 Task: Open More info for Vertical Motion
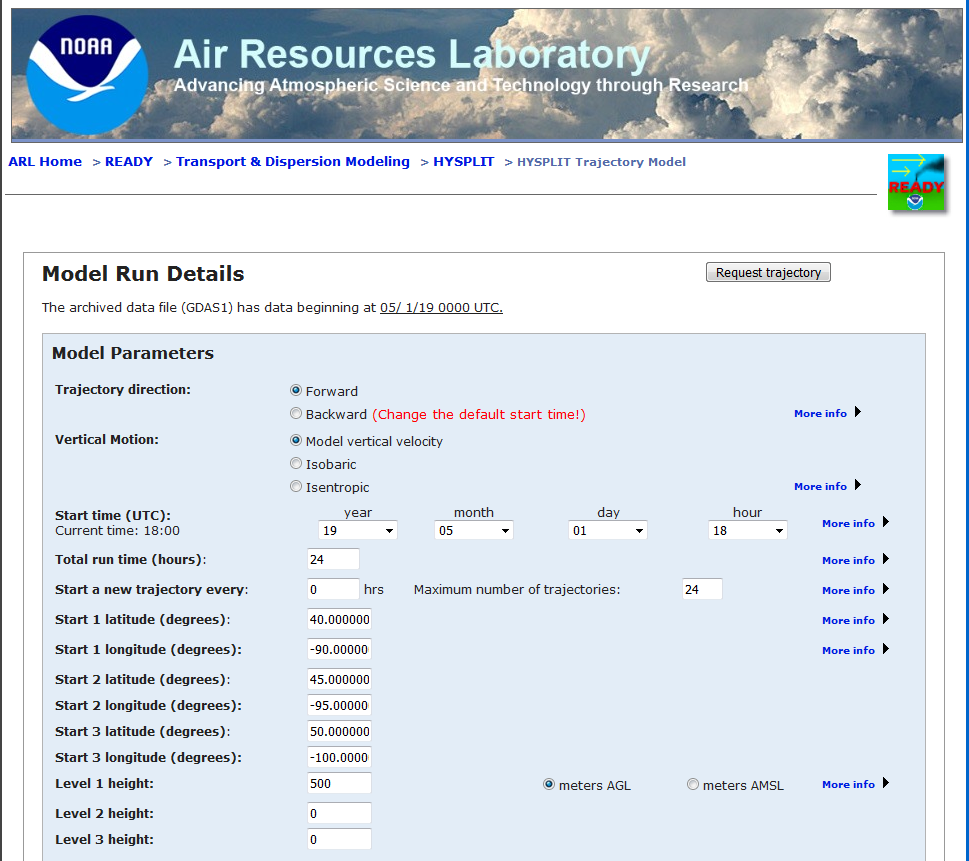[820, 486]
